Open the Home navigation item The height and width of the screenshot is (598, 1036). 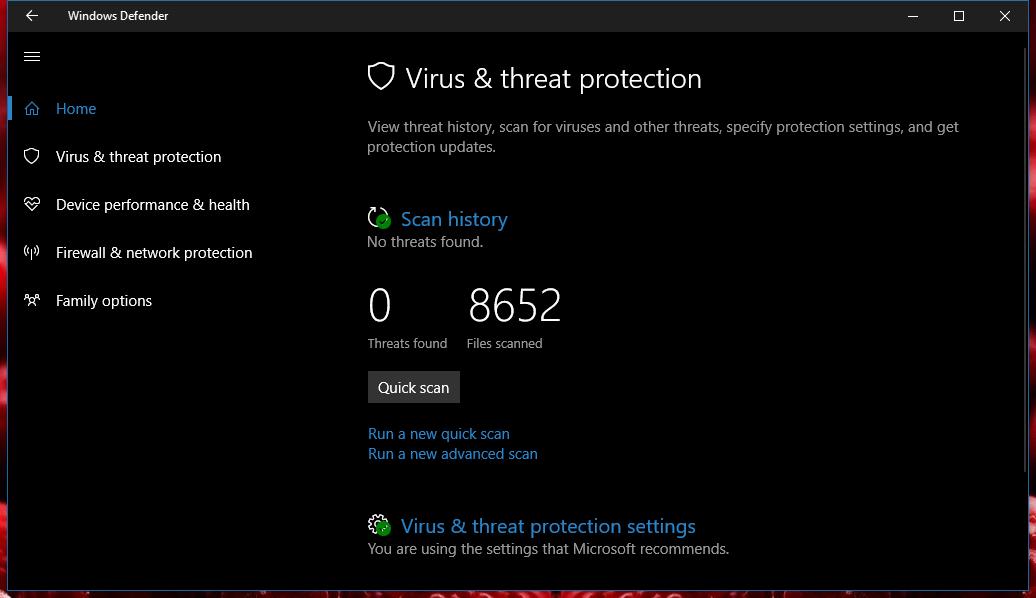pos(76,108)
